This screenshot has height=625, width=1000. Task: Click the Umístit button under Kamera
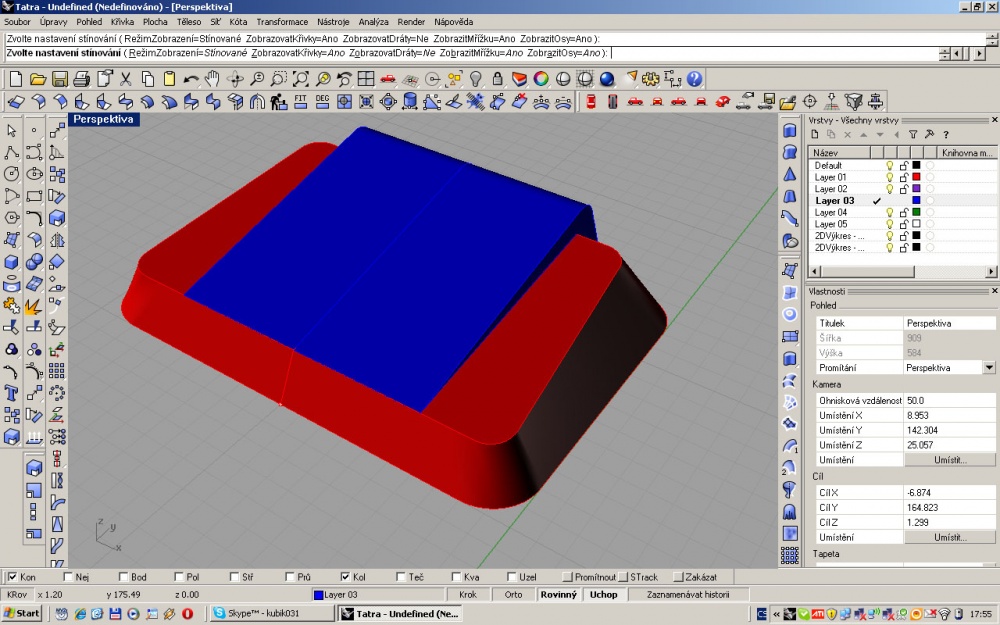[950, 460]
